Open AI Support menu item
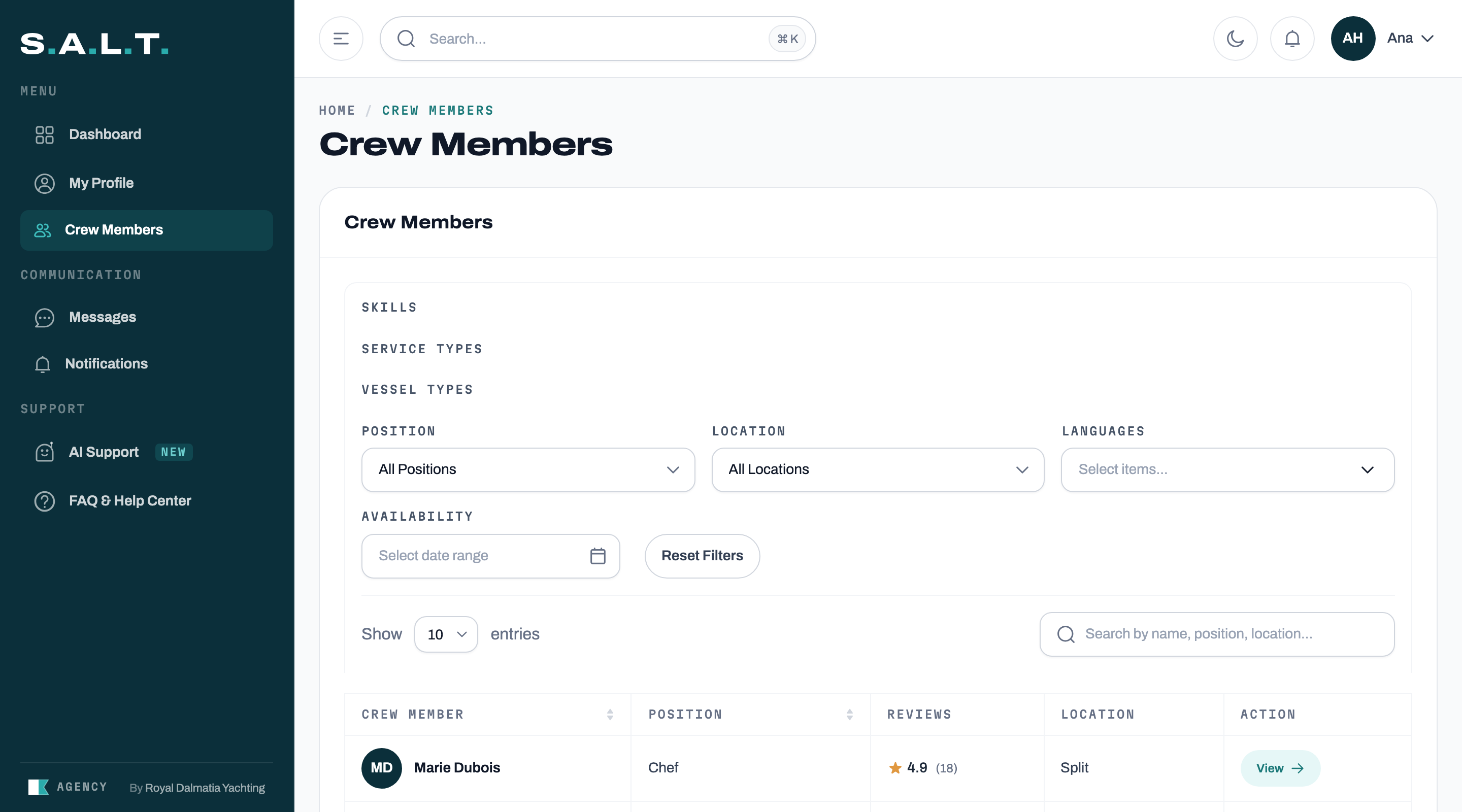Image resolution: width=1462 pixels, height=812 pixels. [x=146, y=452]
